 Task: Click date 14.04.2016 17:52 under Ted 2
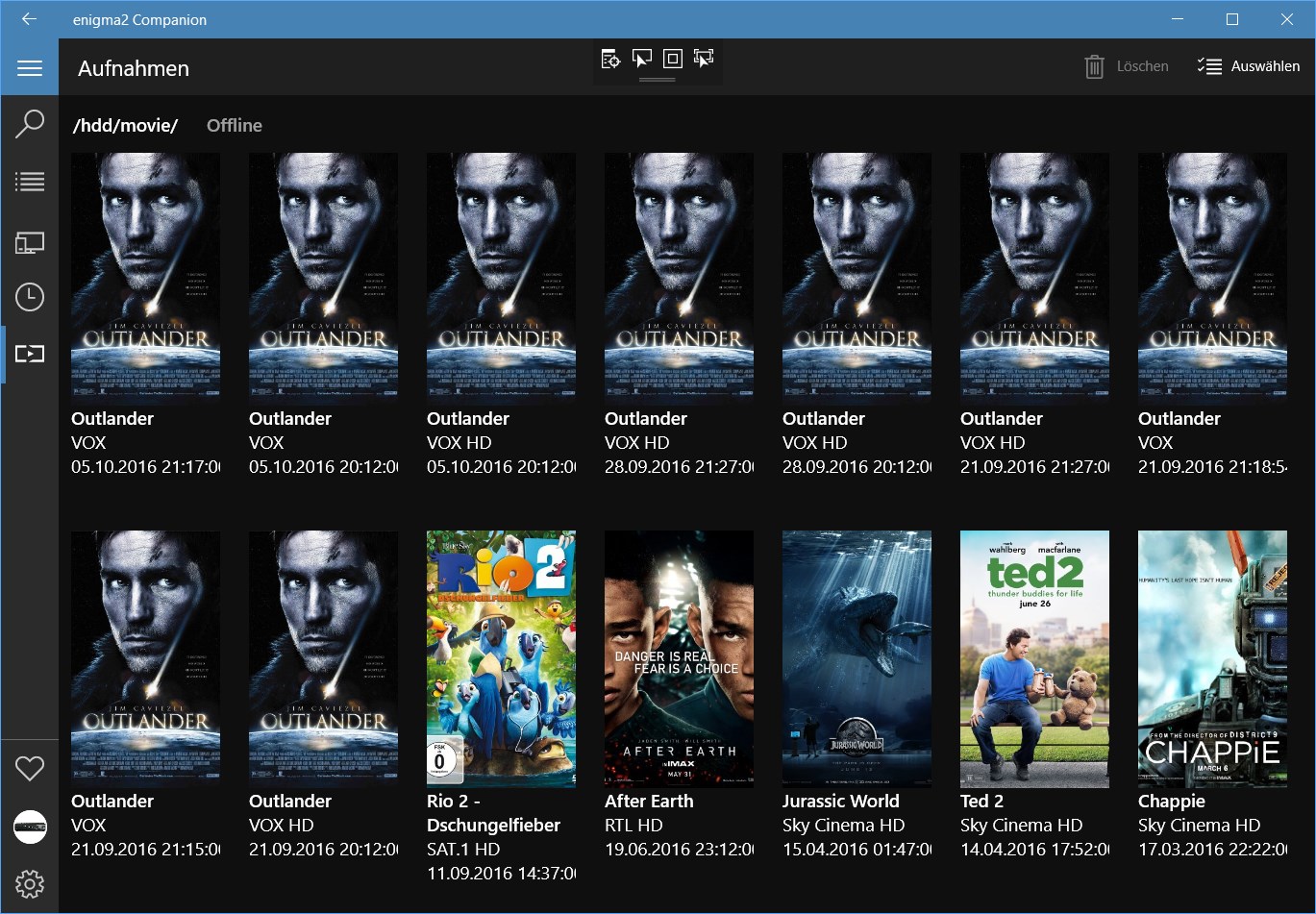coord(1034,850)
